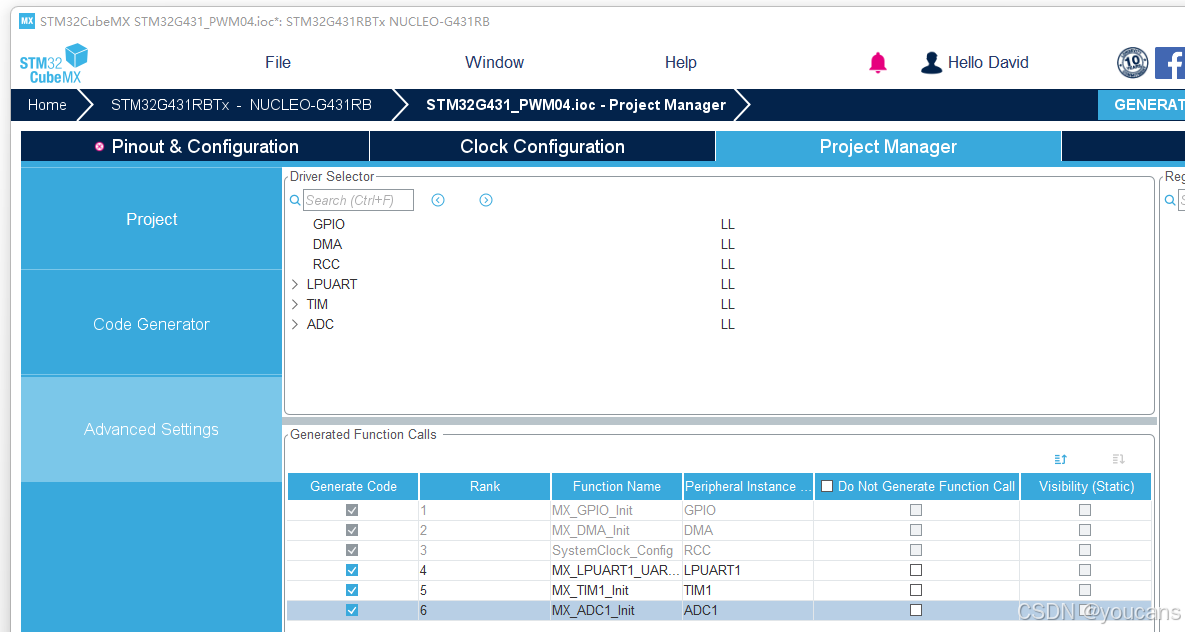The width and height of the screenshot is (1185, 632).
Task: Open the Project settings section
Action: 151,219
